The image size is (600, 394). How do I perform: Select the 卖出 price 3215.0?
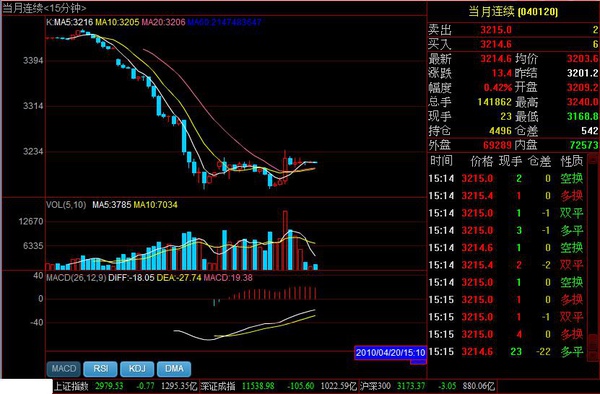click(x=496, y=30)
